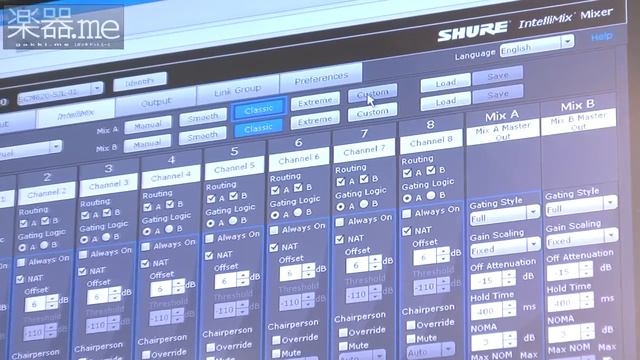
Task: Enable Chairperson Override for Channel 8
Action: click(411, 325)
